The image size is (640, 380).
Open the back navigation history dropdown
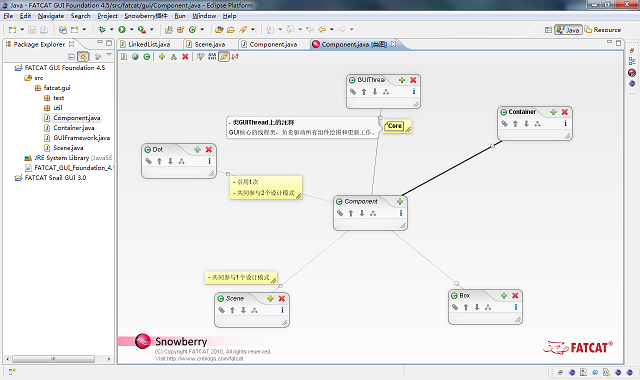click(331, 29)
